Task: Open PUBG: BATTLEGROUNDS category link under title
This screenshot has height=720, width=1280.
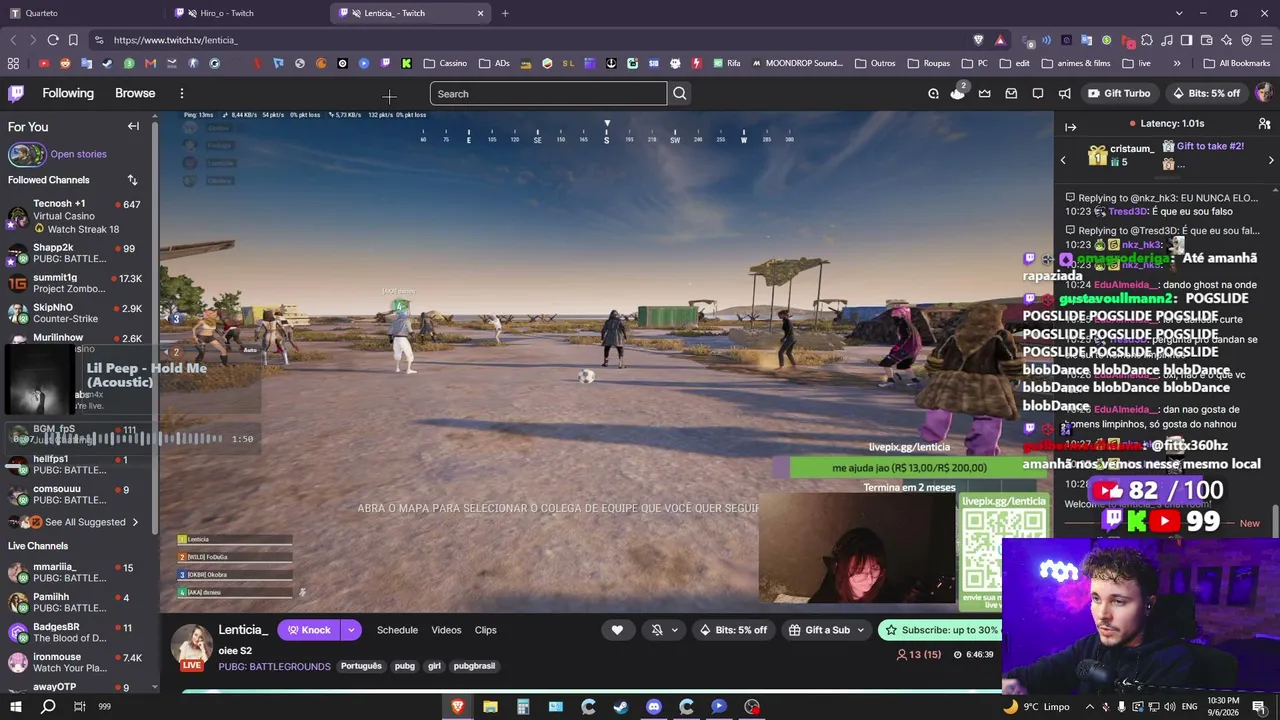Action: coord(274,666)
